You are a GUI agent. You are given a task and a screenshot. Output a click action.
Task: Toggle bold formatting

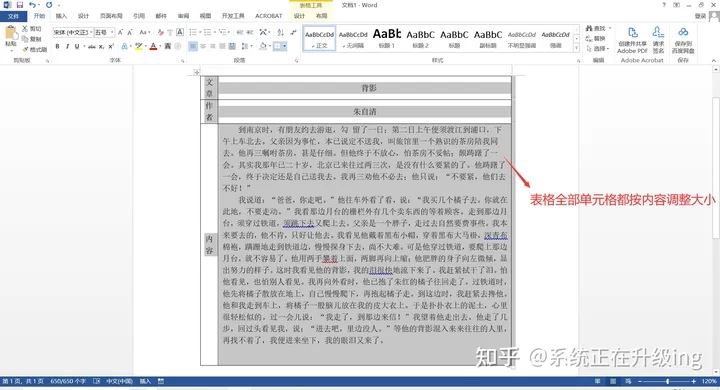(57, 46)
